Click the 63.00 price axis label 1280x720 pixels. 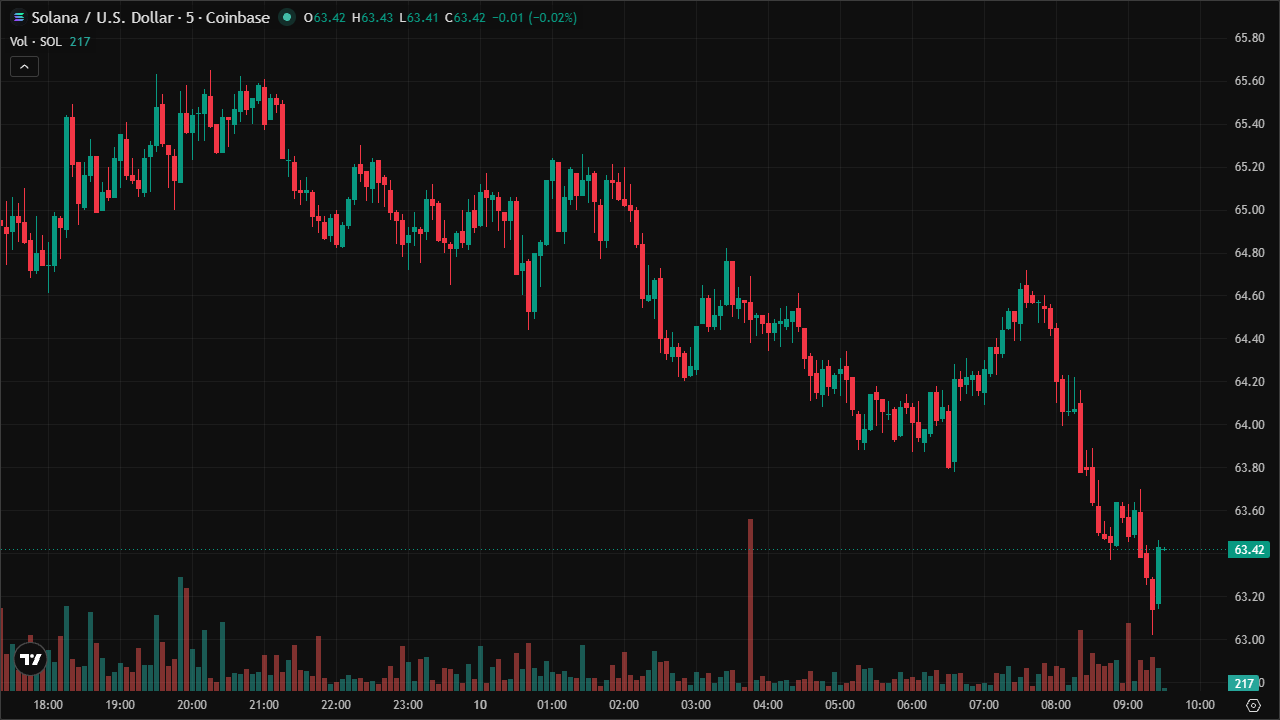coord(1250,640)
